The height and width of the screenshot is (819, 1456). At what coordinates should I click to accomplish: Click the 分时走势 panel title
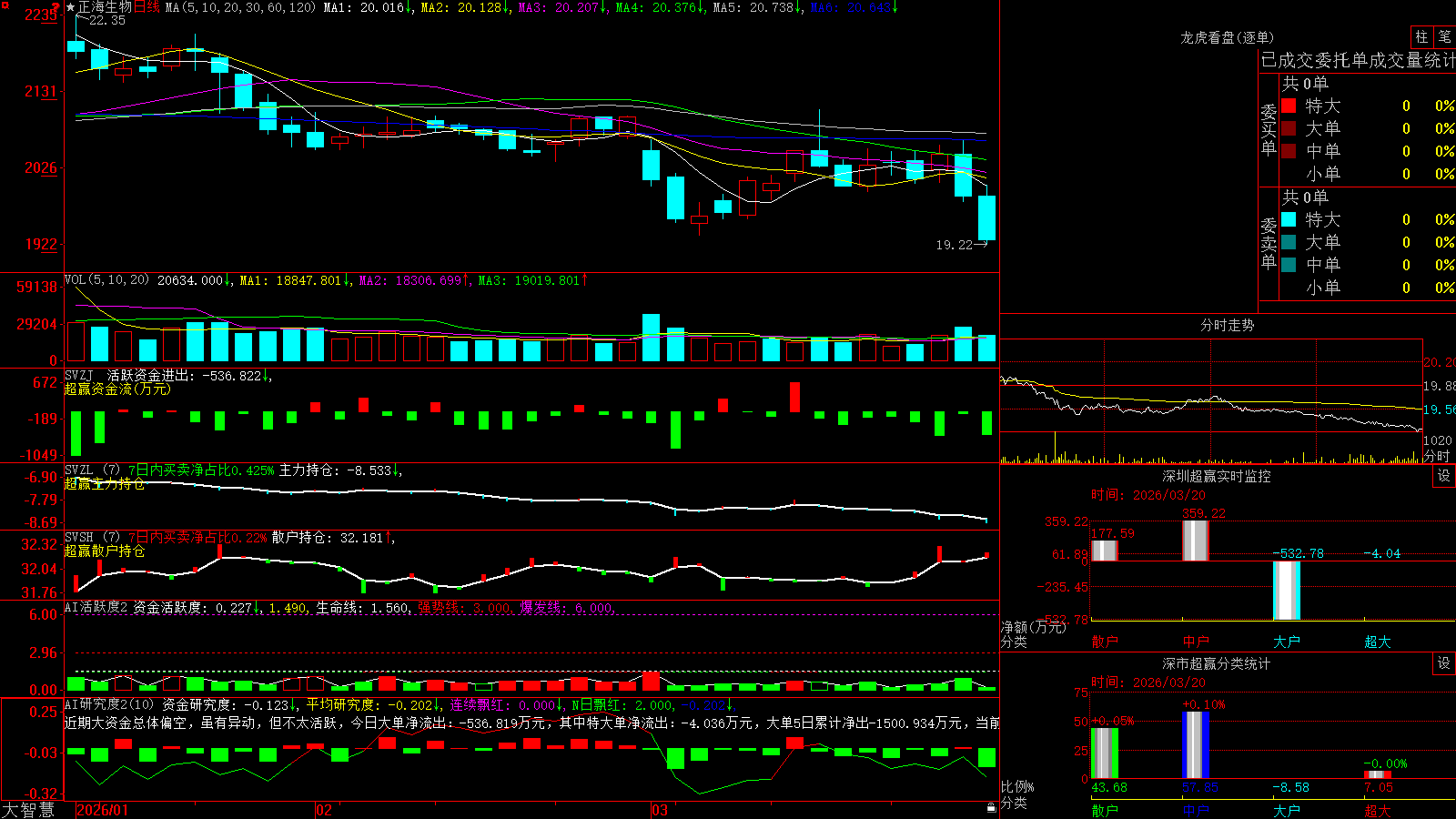tap(1227, 325)
